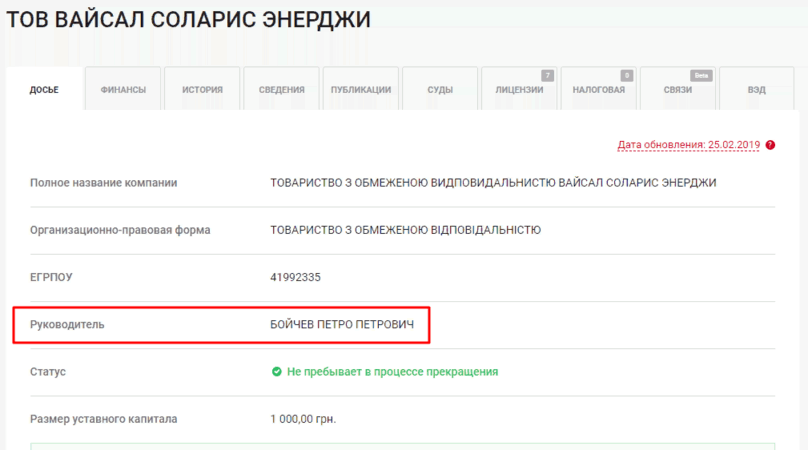
Task: Click the capital value 1 000,00 грн.
Action: click(303, 419)
